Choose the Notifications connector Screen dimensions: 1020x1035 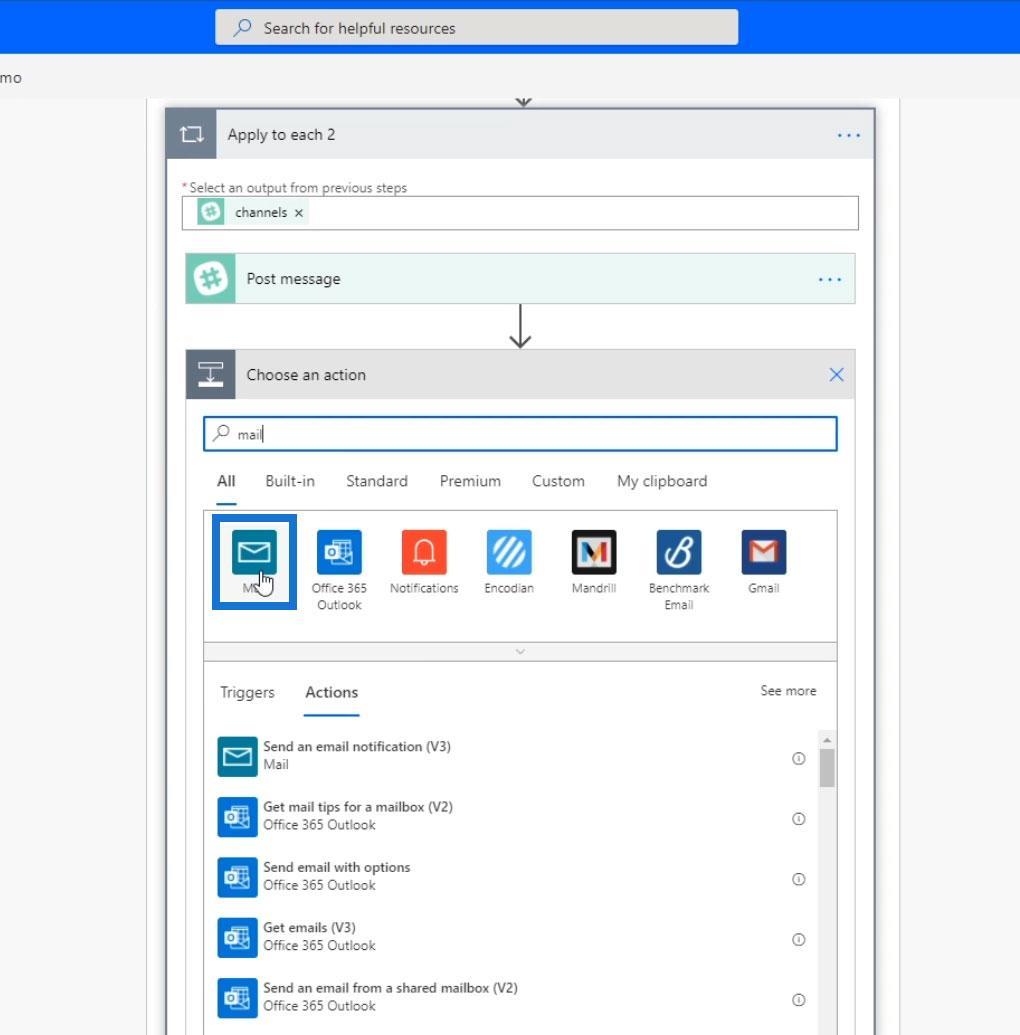click(424, 552)
